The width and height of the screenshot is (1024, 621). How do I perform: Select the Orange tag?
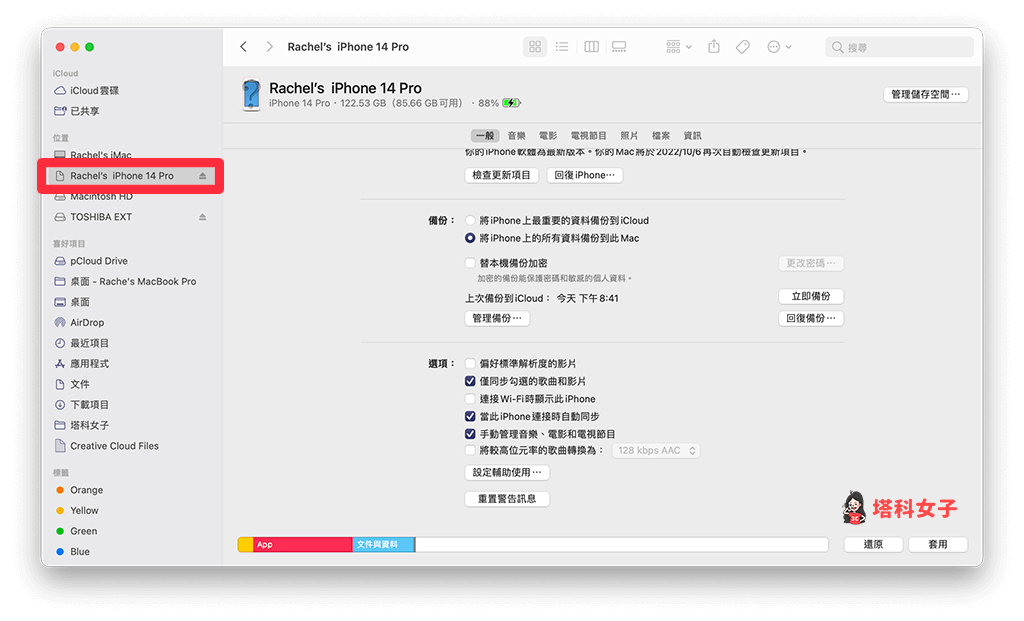(x=86, y=490)
